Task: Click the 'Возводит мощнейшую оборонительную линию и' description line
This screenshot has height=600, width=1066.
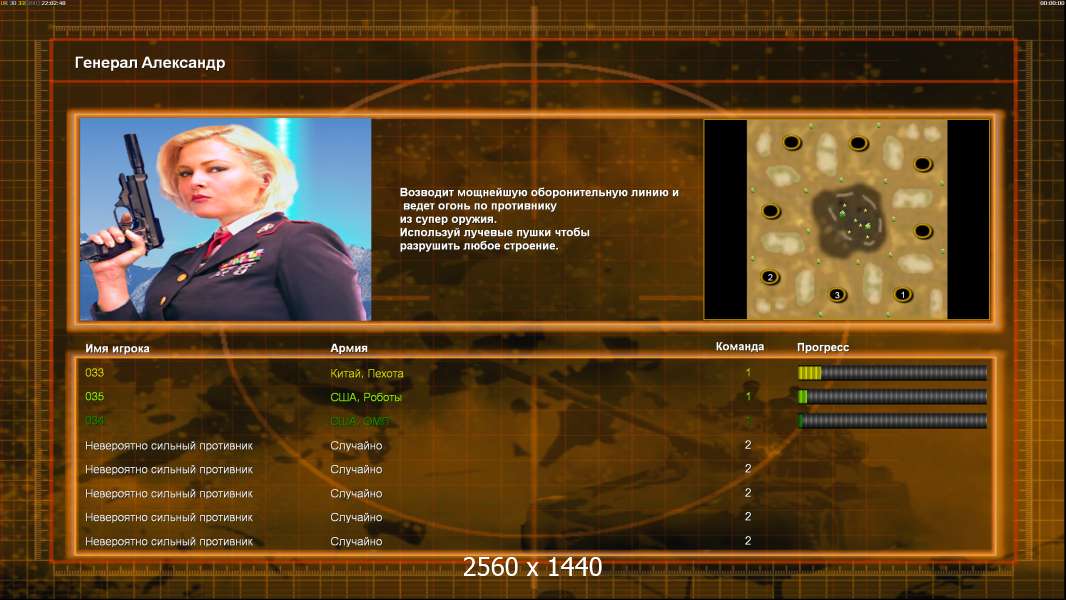Action: click(x=538, y=192)
